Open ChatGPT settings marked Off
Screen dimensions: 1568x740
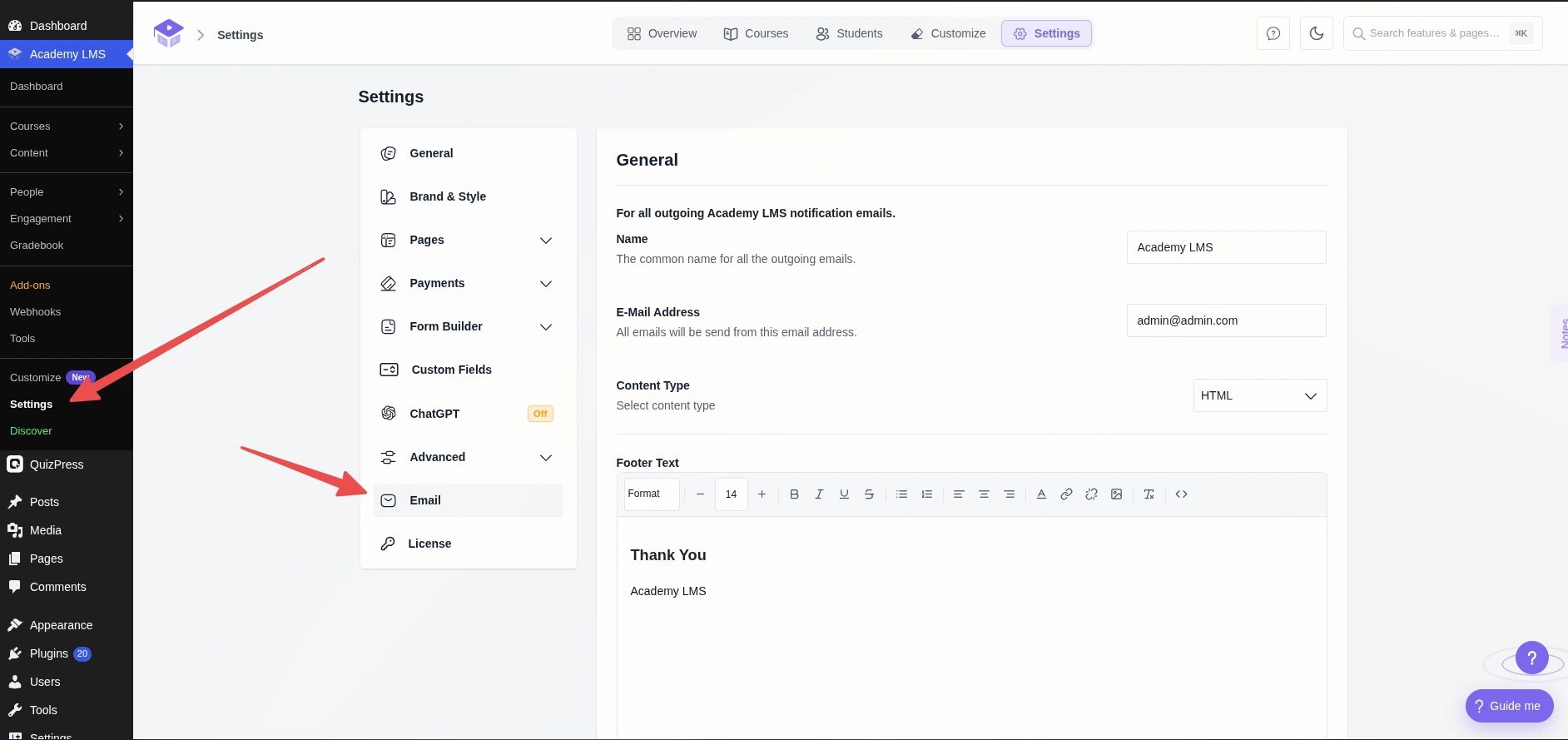click(468, 414)
